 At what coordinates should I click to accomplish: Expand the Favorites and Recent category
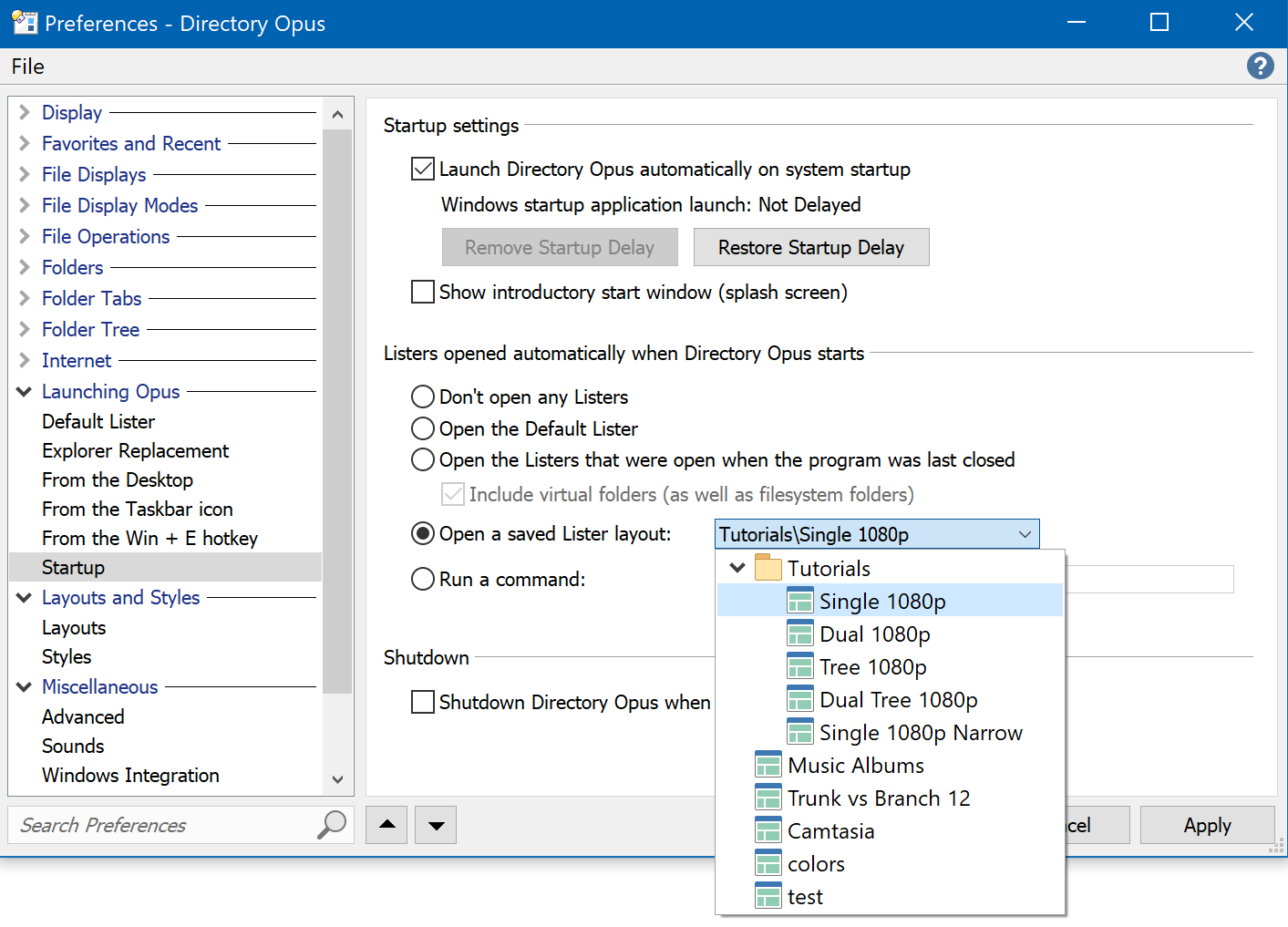click(x=25, y=143)
